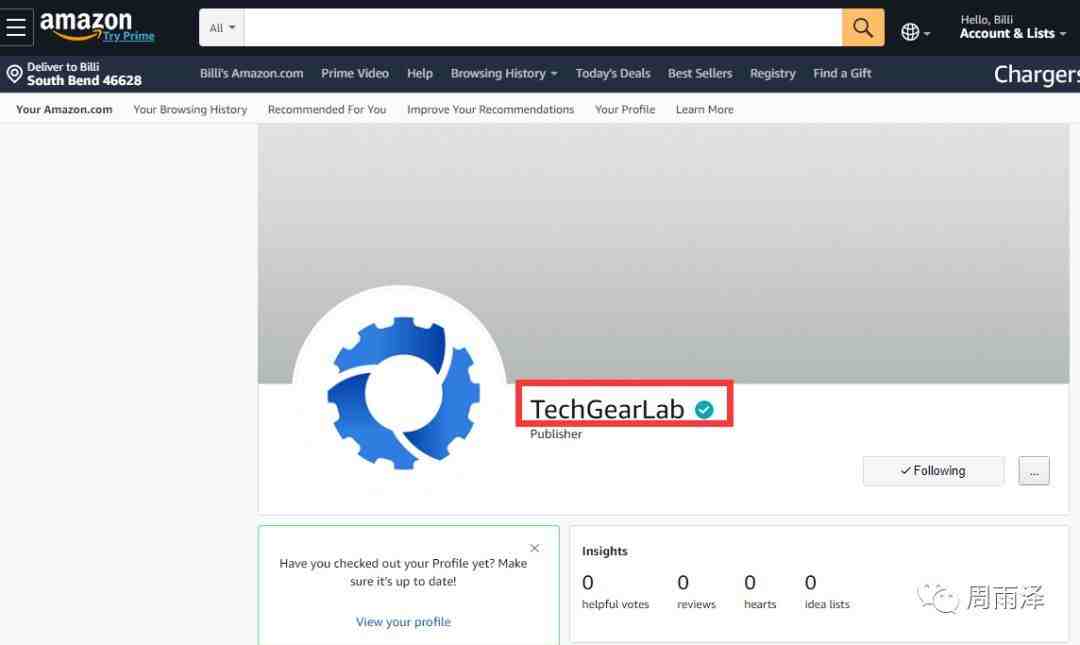This screenshot has height=645, width=1080.
Task: Click inside the search text field
Action: 542,28
